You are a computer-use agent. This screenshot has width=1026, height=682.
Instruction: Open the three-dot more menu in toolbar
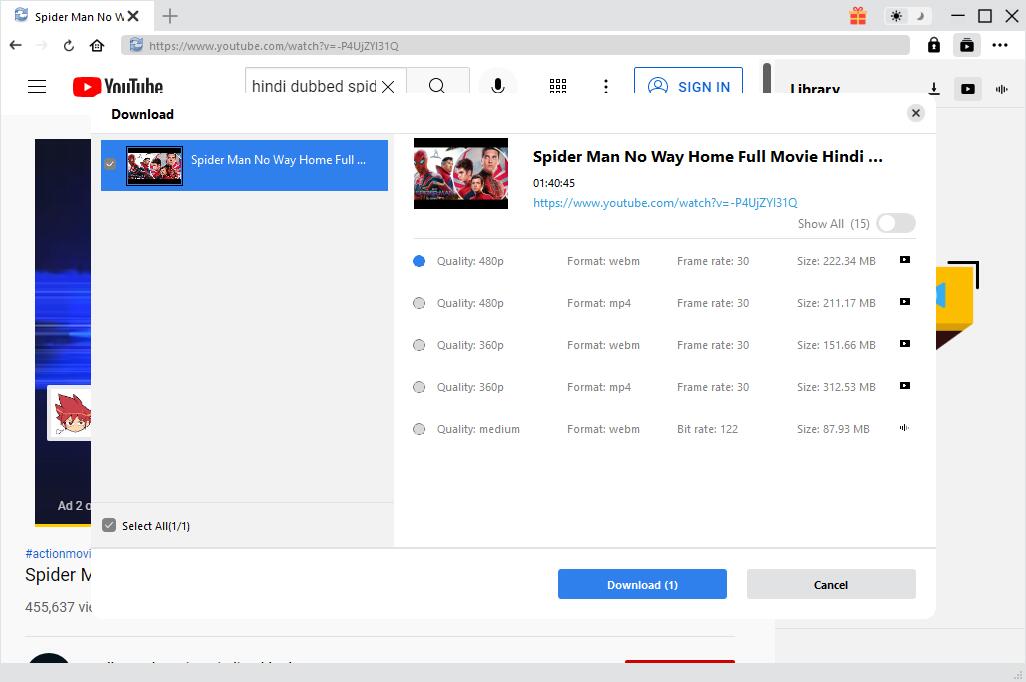coord(1000,45)
